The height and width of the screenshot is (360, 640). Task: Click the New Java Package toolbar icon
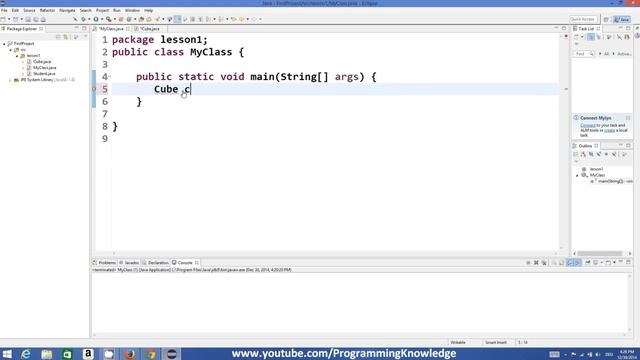(121, 19)
